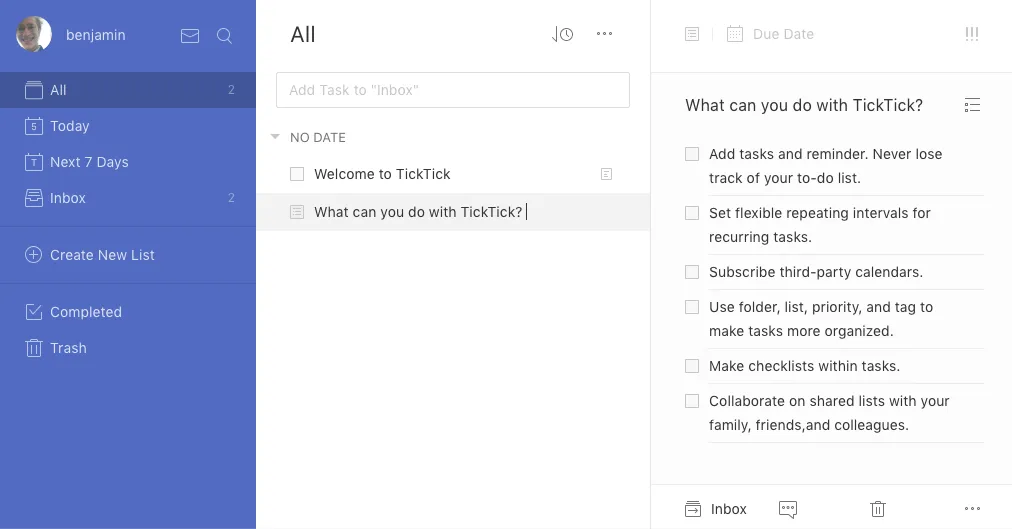
Task: Open the comments speech bubble icon
Action: 788,509
